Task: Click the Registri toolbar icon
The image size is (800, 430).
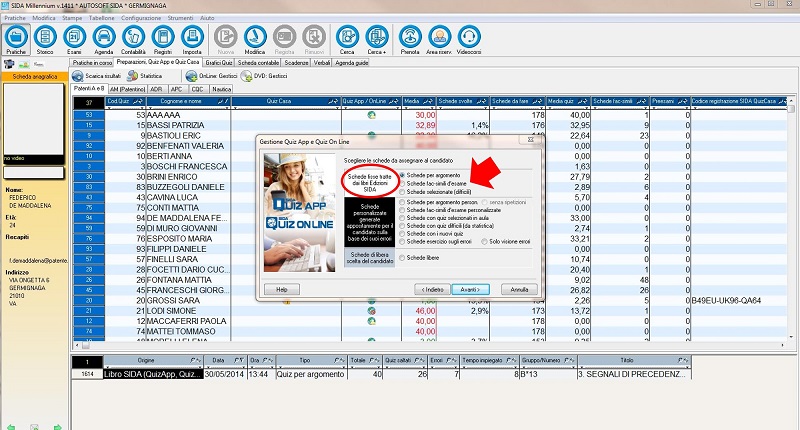Action: [x=163, y=39]
